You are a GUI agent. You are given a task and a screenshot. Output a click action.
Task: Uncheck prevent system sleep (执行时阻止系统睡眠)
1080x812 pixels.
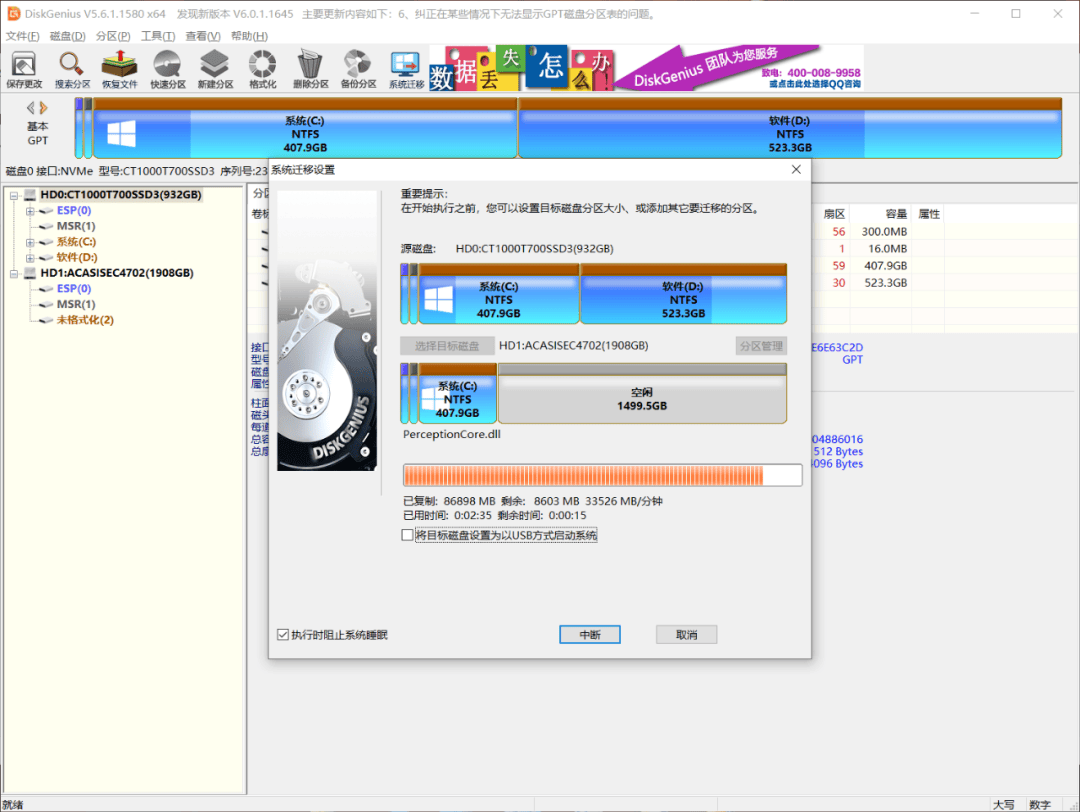(x=282, y=635)
